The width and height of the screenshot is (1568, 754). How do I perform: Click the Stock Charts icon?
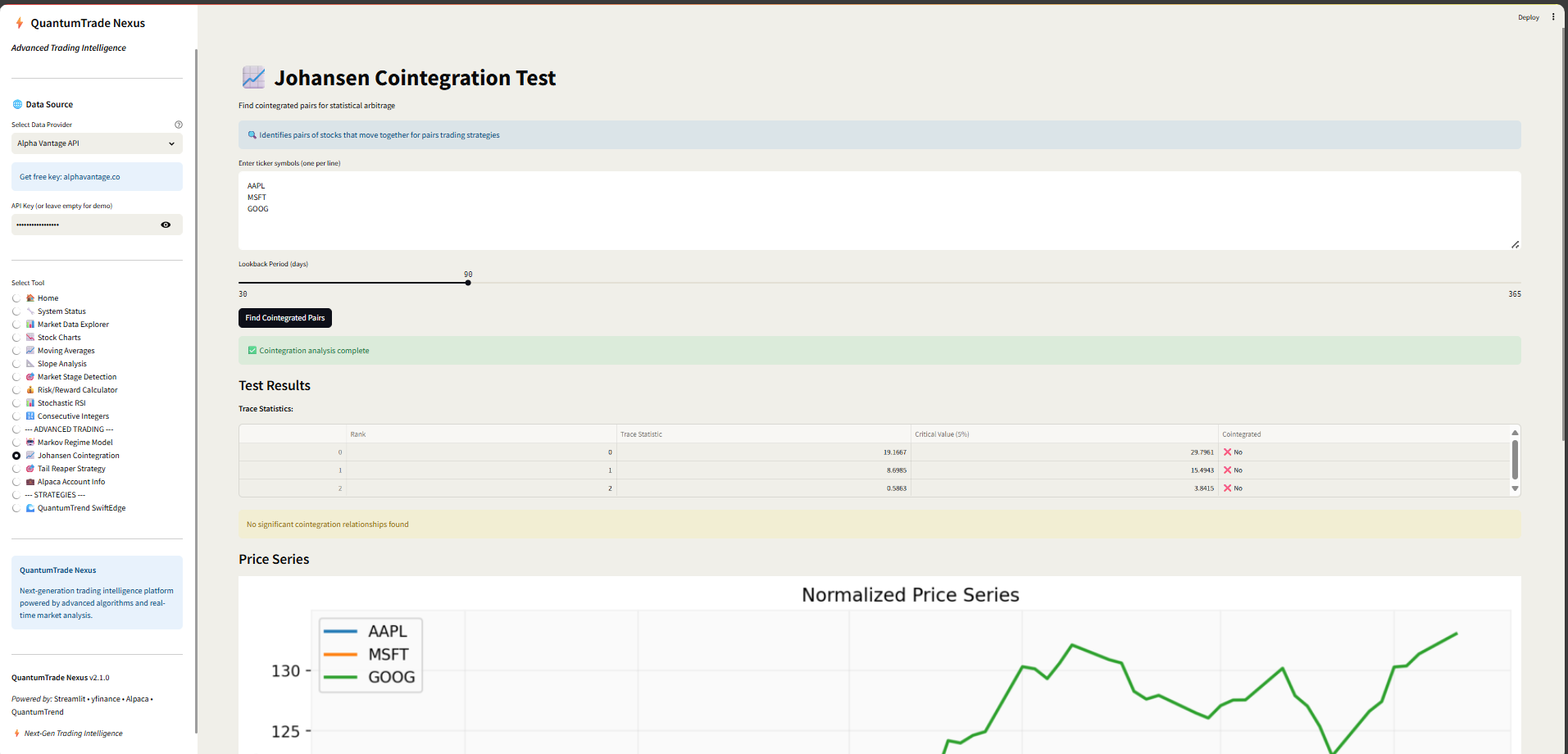[x=30, y=338]
